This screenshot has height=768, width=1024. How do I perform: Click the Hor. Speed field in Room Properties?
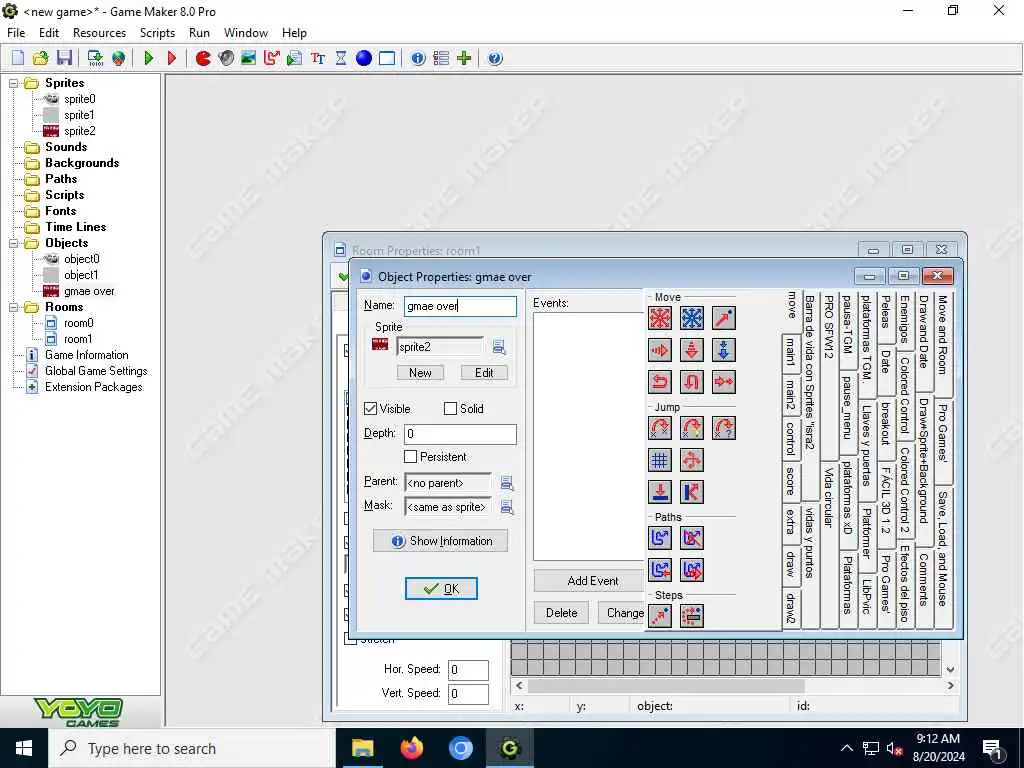[468, 669]
